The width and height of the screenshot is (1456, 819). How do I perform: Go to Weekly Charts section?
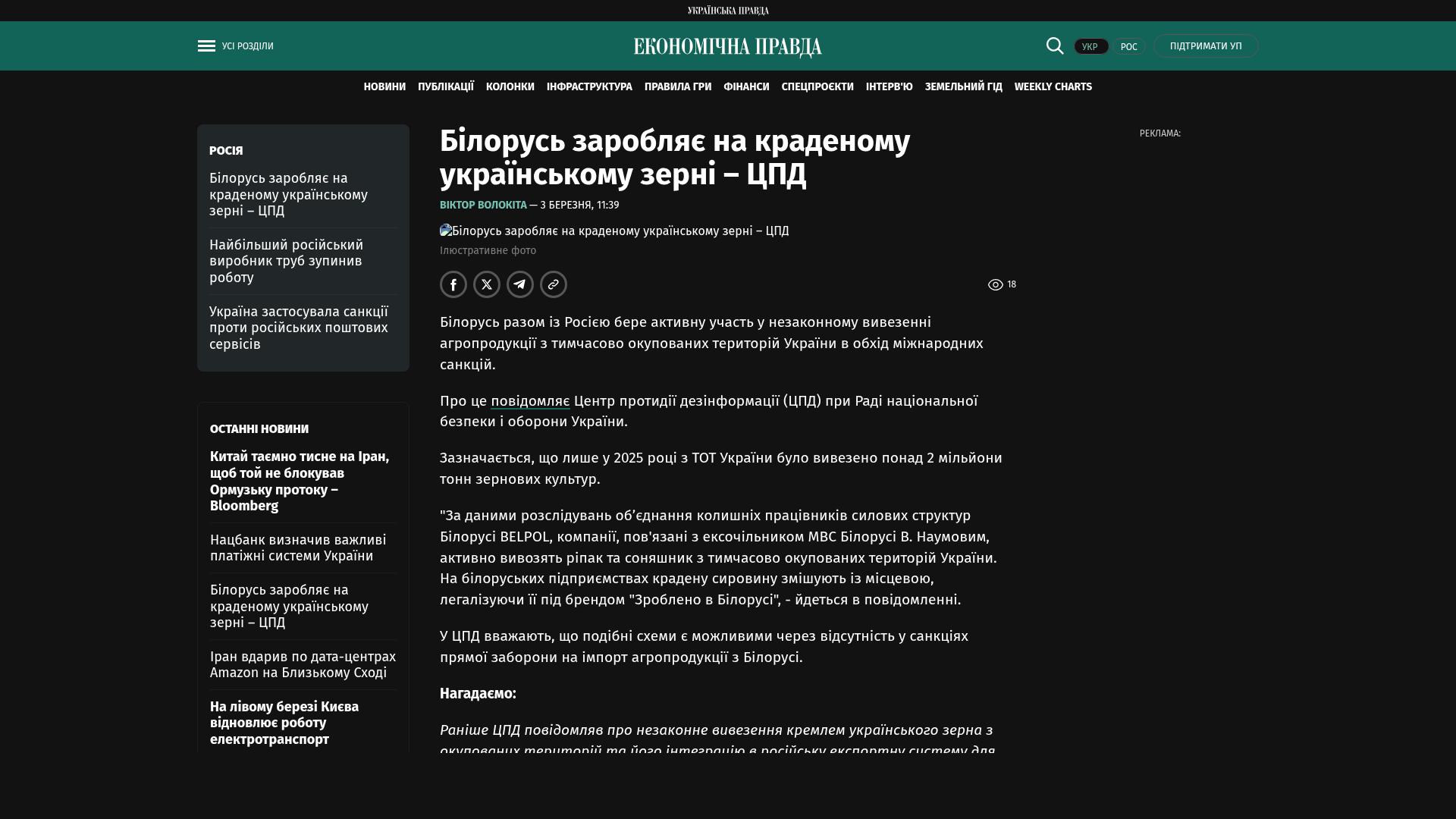click(x=1053, y=87)
